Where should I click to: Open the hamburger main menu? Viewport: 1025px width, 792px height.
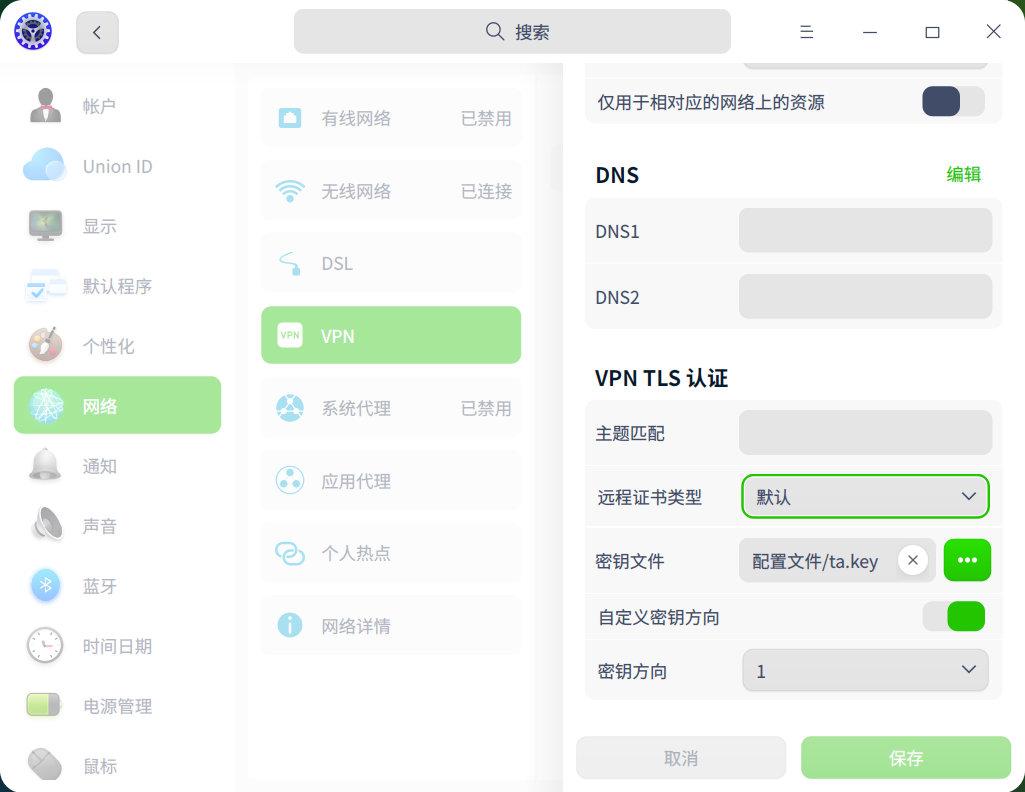[x=806, y=32]
